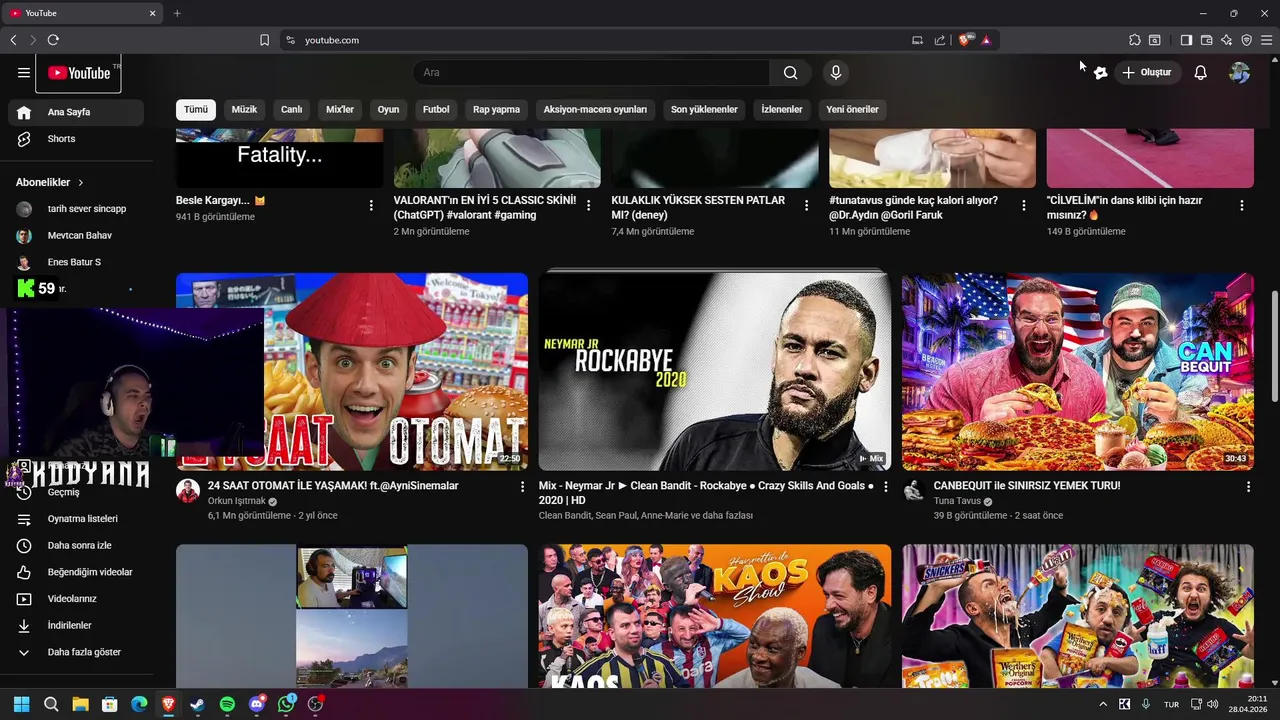1280x720 pixels.
Task: Open Steam from the Windows taskbar
Action: (198, 704)
